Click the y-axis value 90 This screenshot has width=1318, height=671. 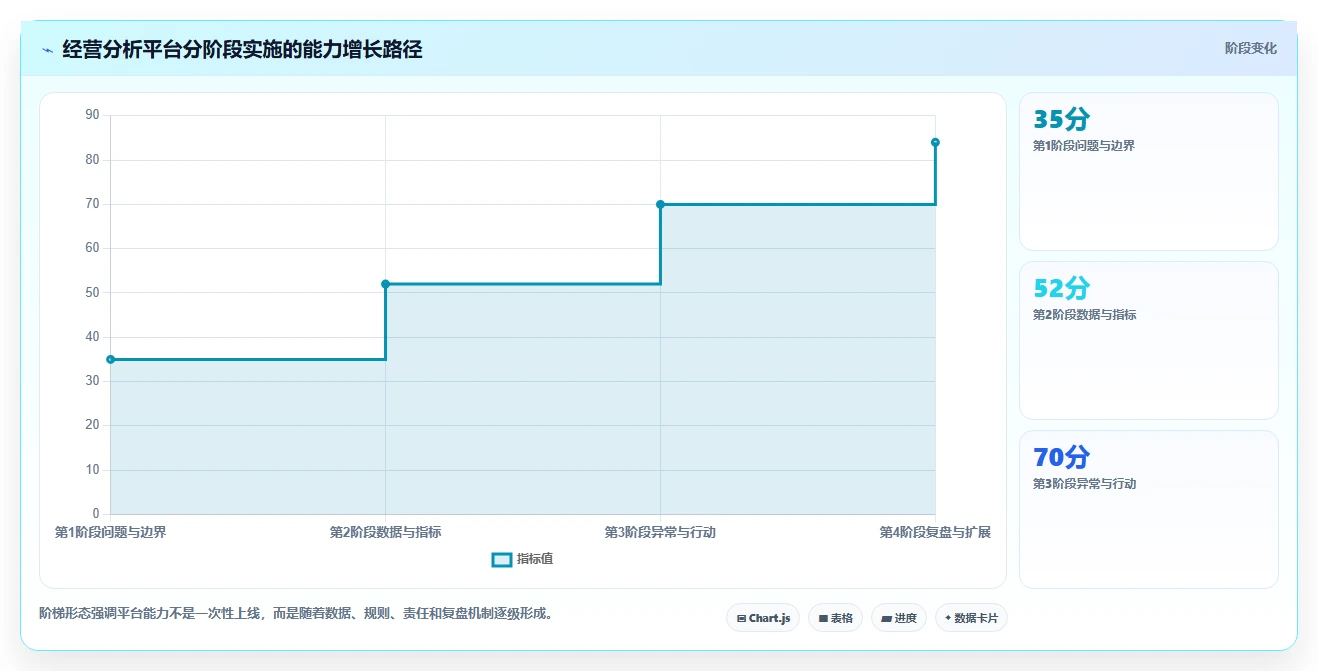click(92, 115)
